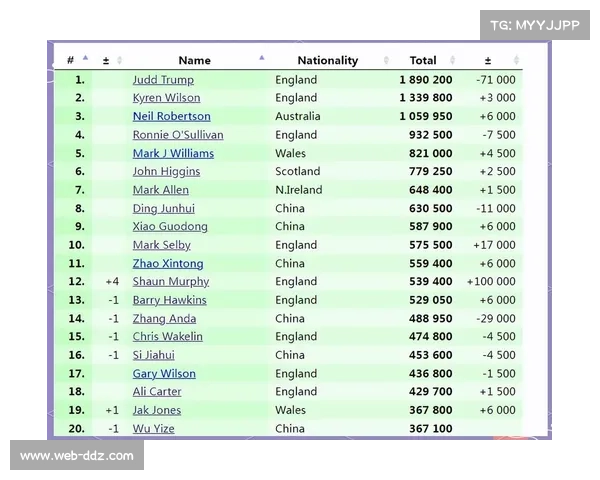Click sort arrows beside Name header
600x480 pixels.
[262, 60]
